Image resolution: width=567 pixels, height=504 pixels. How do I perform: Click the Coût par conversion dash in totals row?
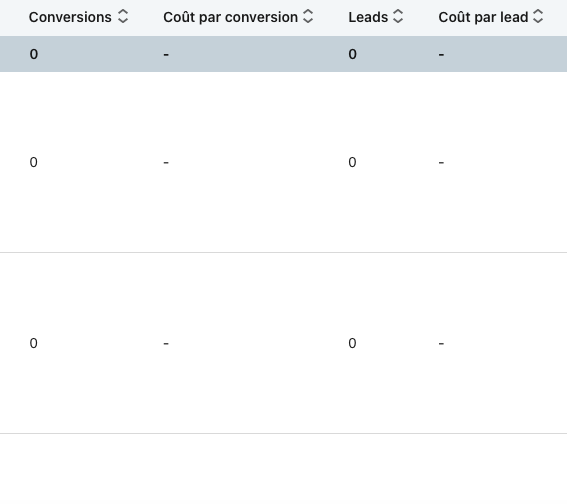[166, 55]
